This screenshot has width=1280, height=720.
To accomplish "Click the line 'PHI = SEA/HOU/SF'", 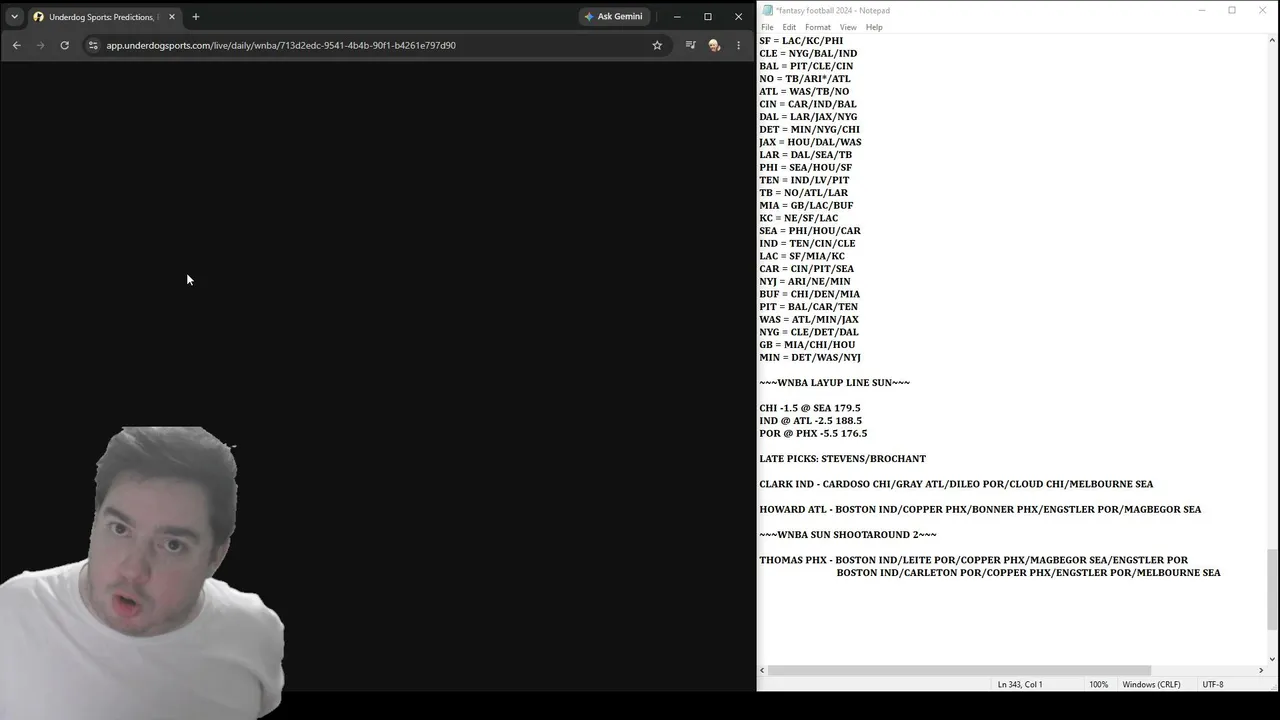I will click(806, 168).
